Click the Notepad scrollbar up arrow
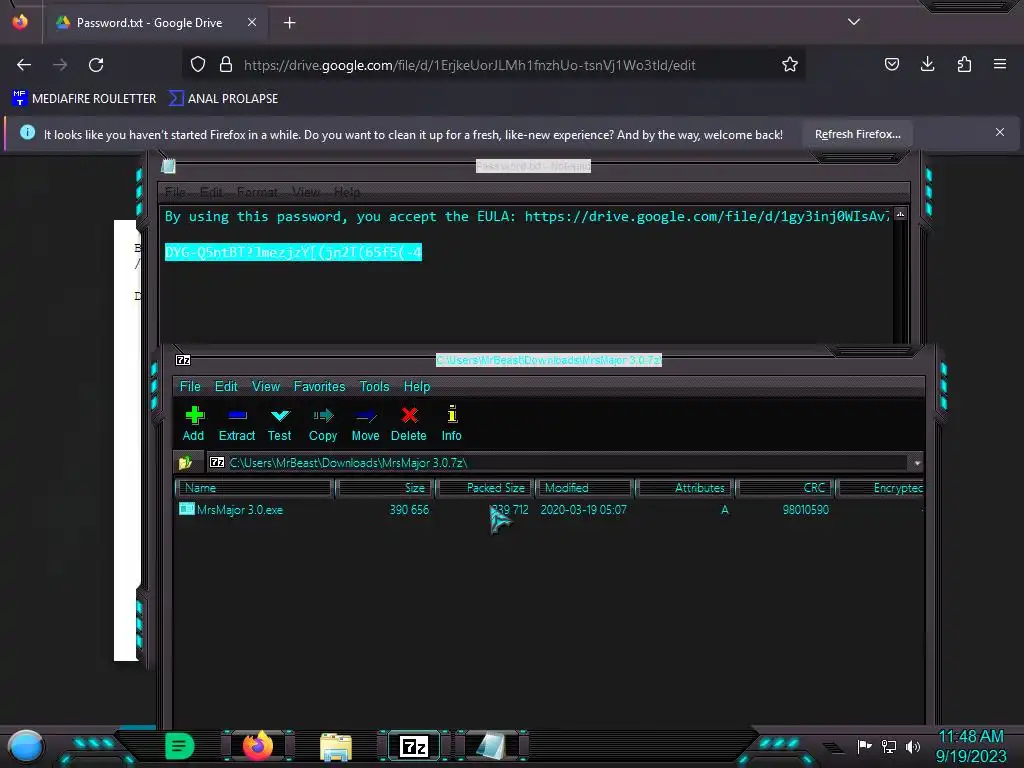This screenshot has width=1024, height=768. coord(901,214)
